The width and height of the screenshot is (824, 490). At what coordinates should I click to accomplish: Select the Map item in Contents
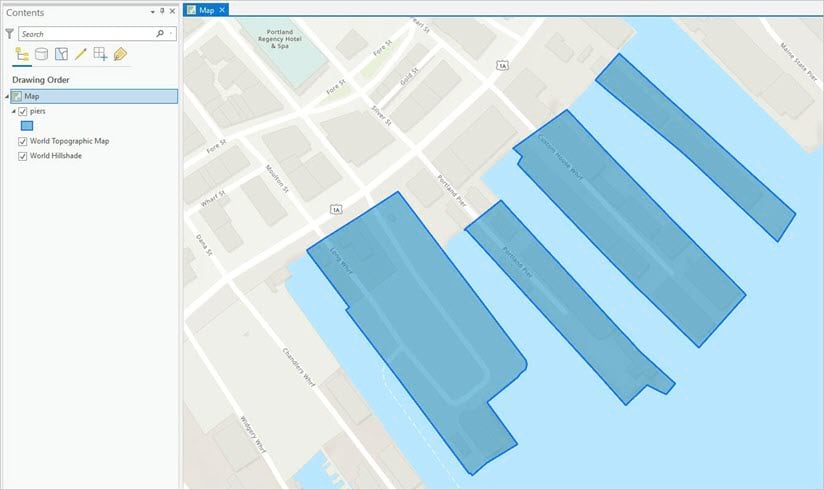click(x=94, y=96)
